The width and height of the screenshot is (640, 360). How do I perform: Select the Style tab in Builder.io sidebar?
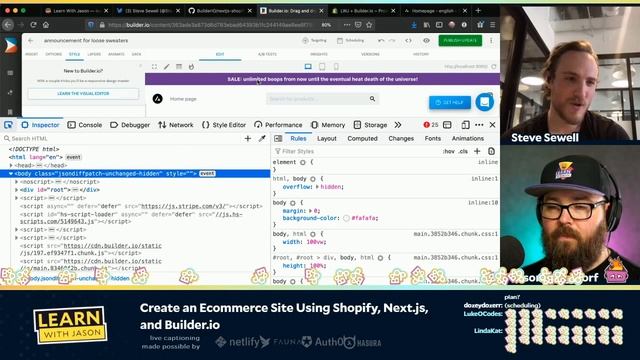pyautogui.click(x=74, y=54)
